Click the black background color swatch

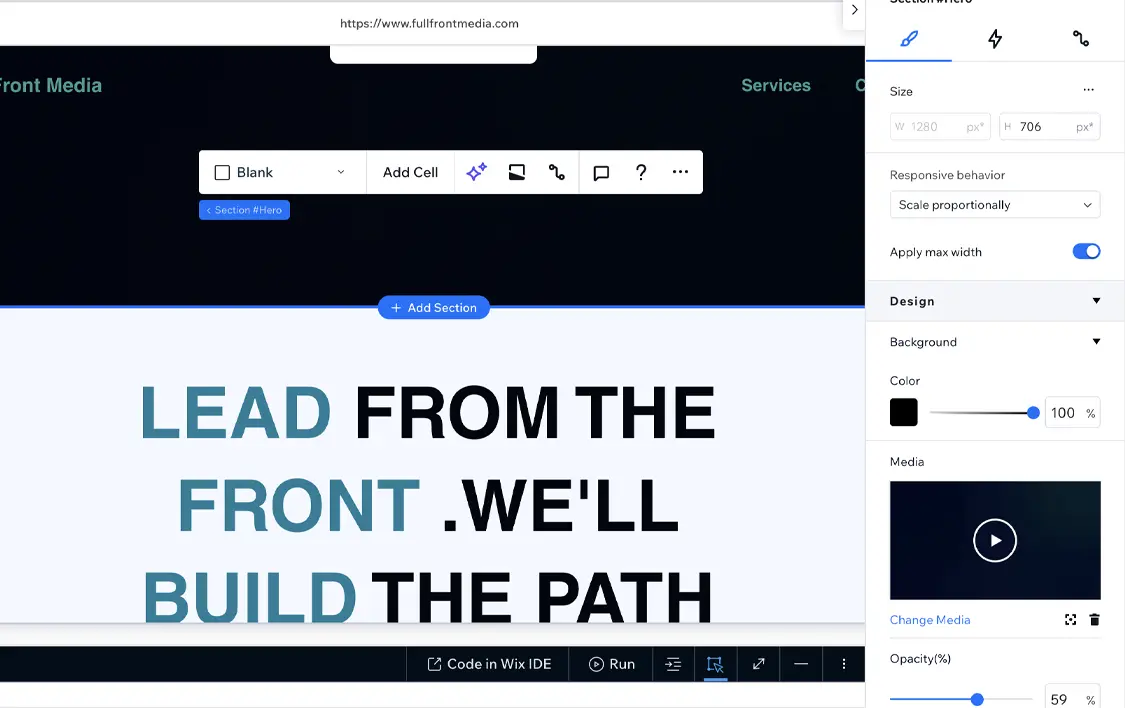(903, 412)
